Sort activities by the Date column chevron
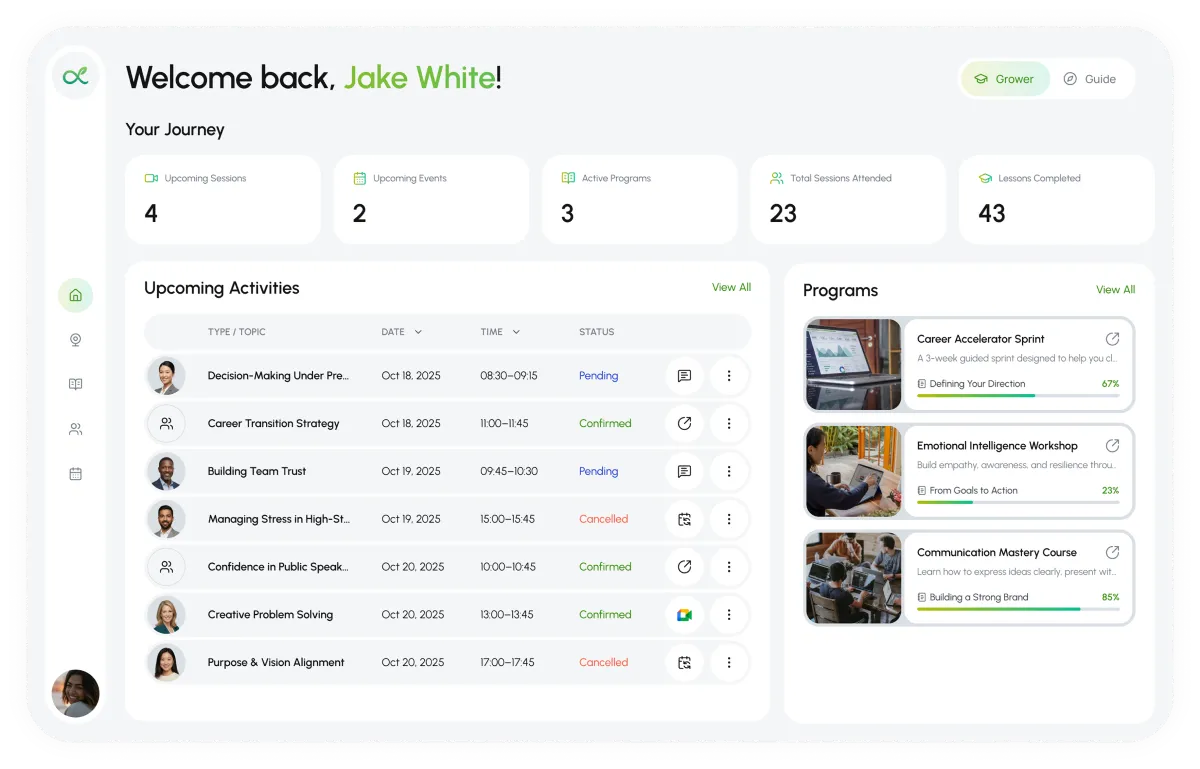This screenshot has height=769, width=1200. 418,332
